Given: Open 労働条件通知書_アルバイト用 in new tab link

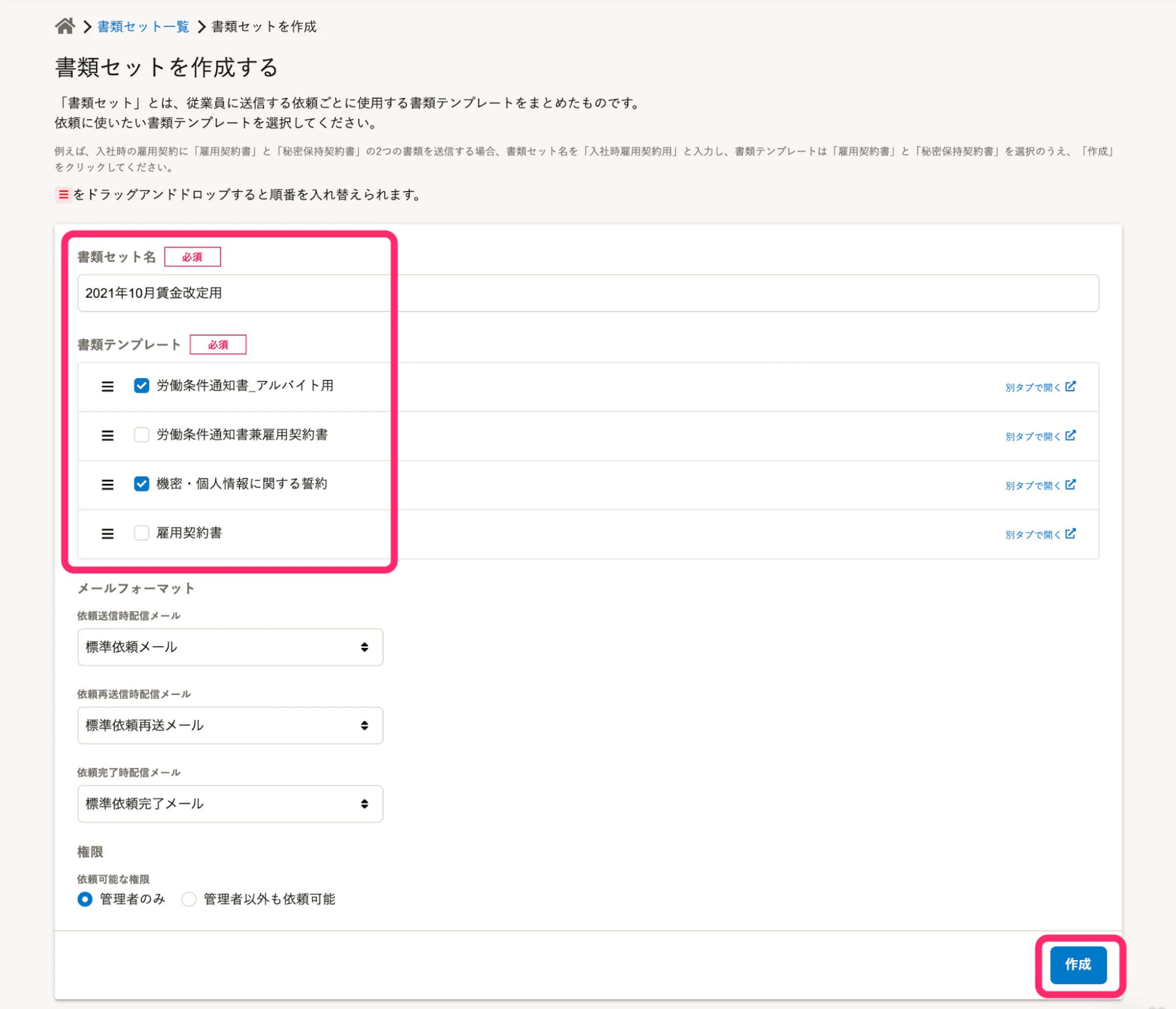Looking at the screenshot, I should [x=1040, y=387].
